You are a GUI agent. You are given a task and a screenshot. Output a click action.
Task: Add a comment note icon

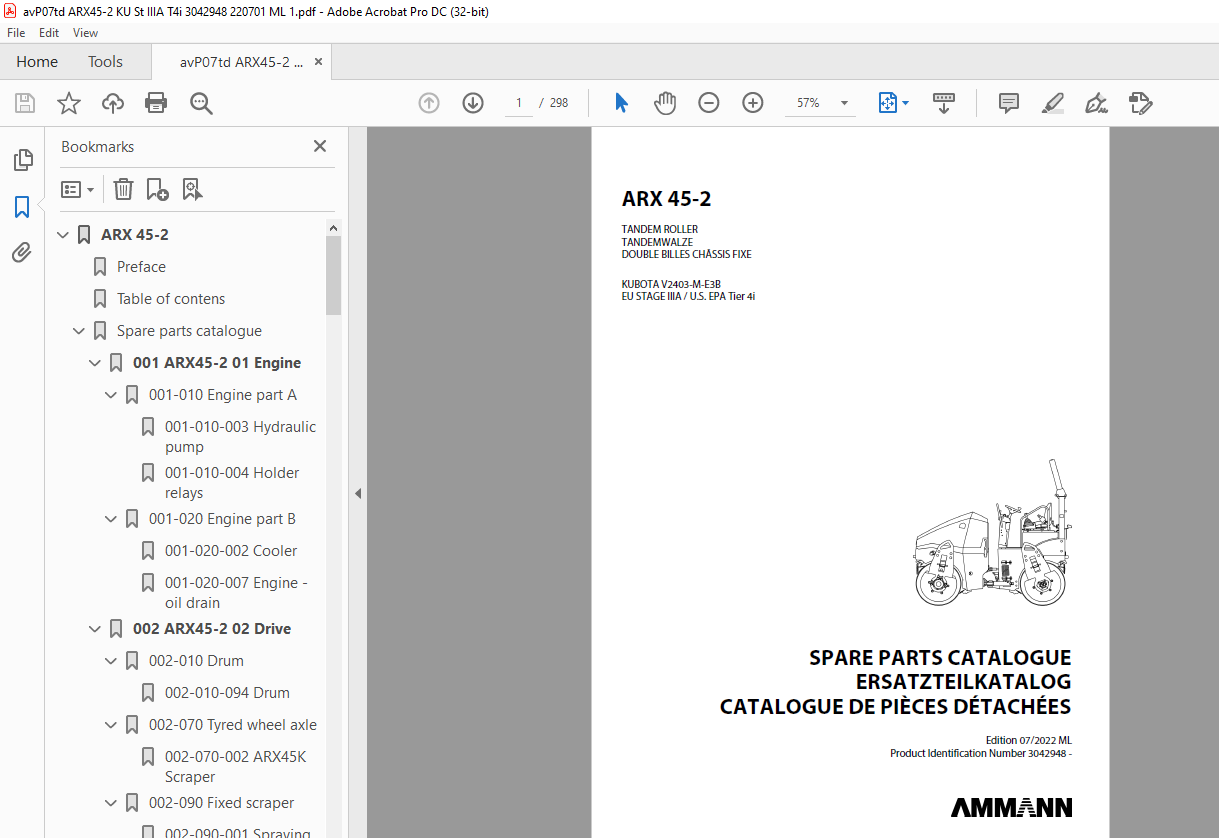[1009, 103]
